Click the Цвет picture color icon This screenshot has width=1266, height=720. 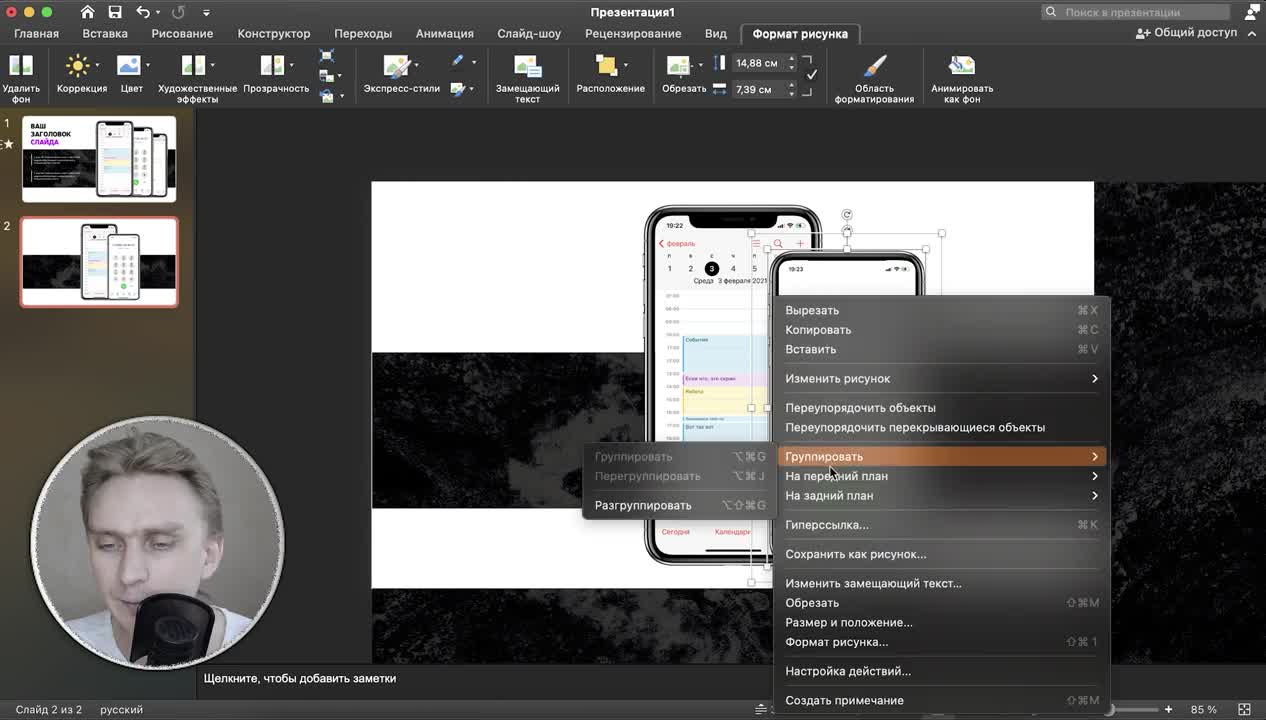[128, 66]
